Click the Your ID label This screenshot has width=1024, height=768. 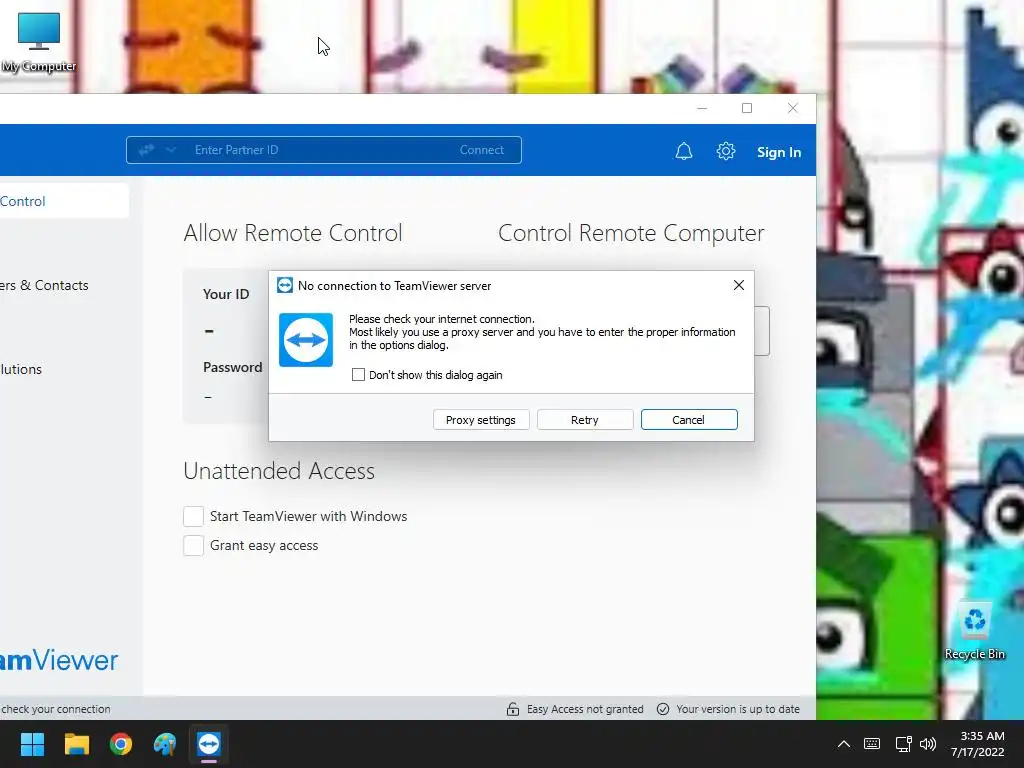pyautogui.click(x=226, y=294)
